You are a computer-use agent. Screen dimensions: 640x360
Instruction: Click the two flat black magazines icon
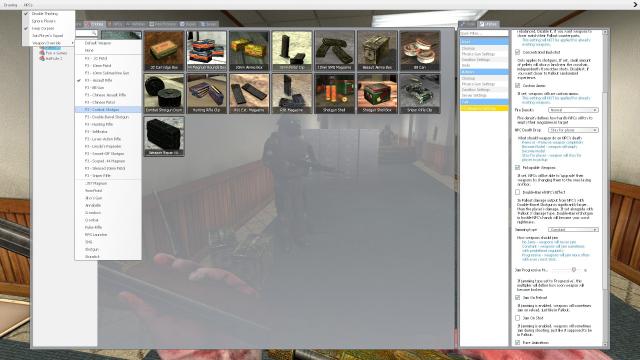(x=249, y=93)
